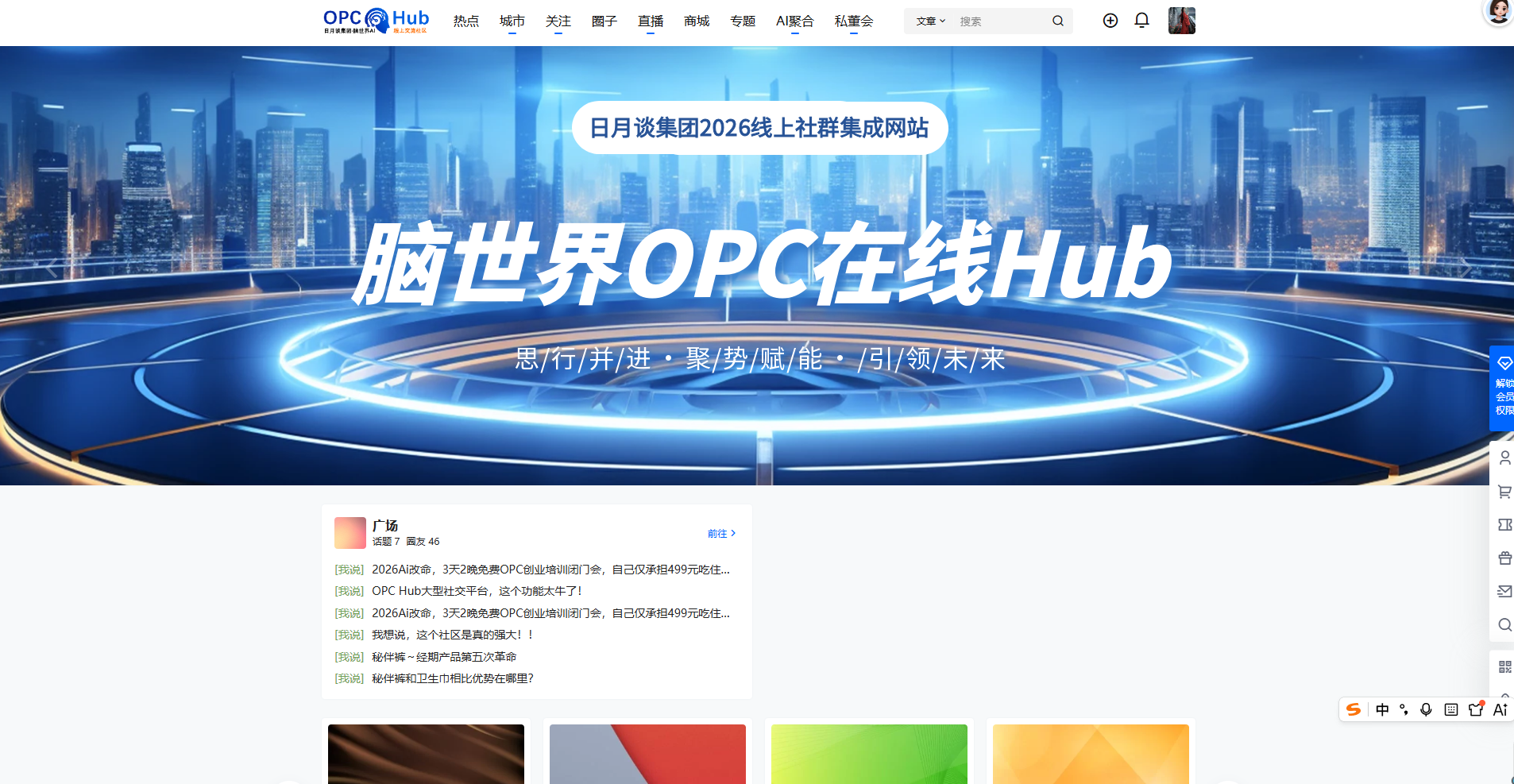1514x784 pixels.
Task: Click the QR code icon in the sidebar
Action: (x=1504, y=667)
